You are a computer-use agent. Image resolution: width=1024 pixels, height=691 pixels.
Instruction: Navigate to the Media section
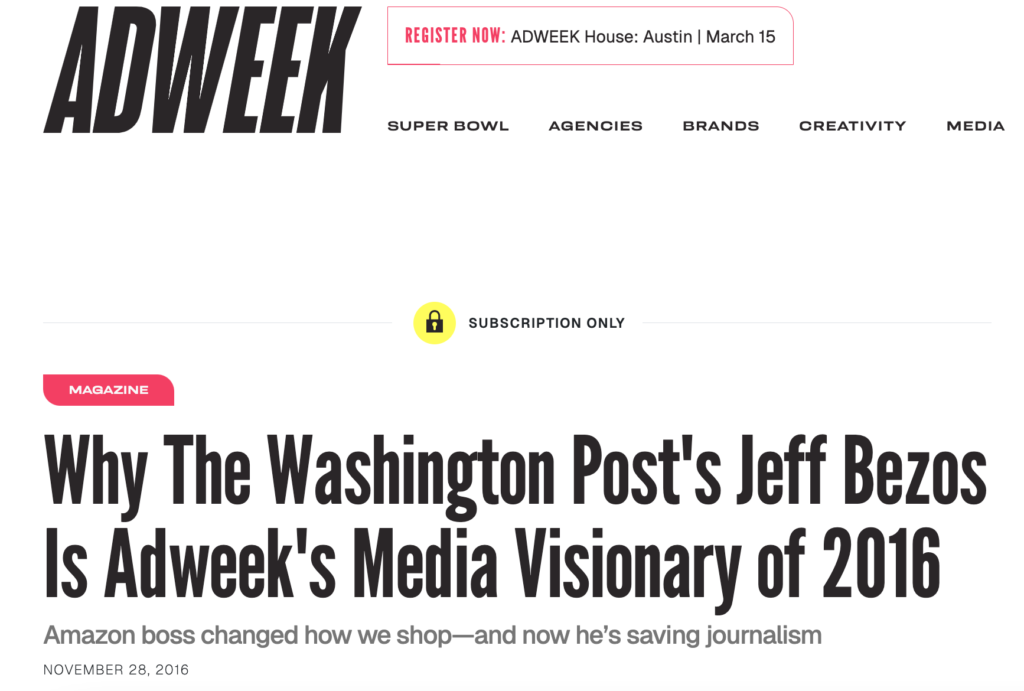tap(975, 126)
